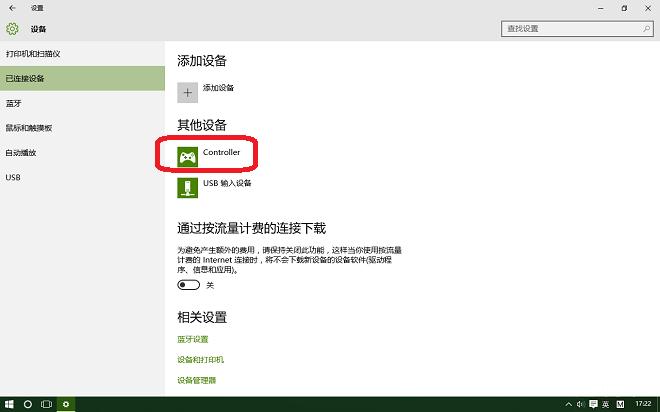Close the Settings window

click(x=648, y=8)
